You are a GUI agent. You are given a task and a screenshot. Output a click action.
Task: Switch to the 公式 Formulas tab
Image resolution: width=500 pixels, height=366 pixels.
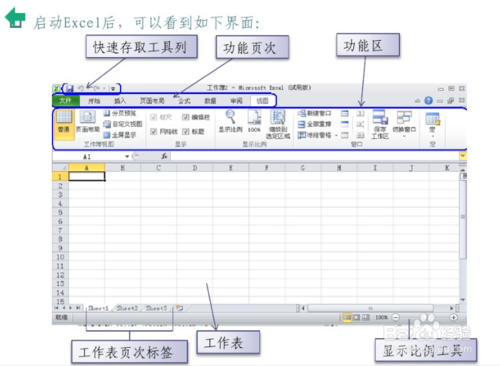click(184, 101)
